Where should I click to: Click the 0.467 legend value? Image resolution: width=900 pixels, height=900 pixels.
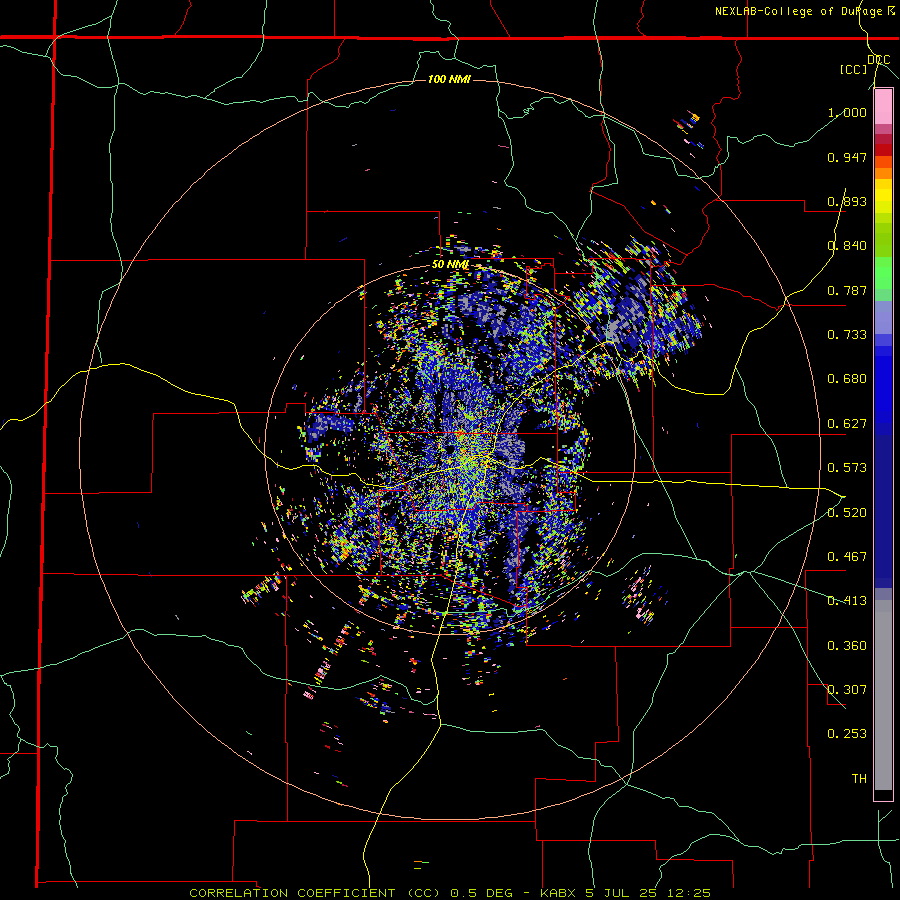pyautogui.click(x=847, y=557)
